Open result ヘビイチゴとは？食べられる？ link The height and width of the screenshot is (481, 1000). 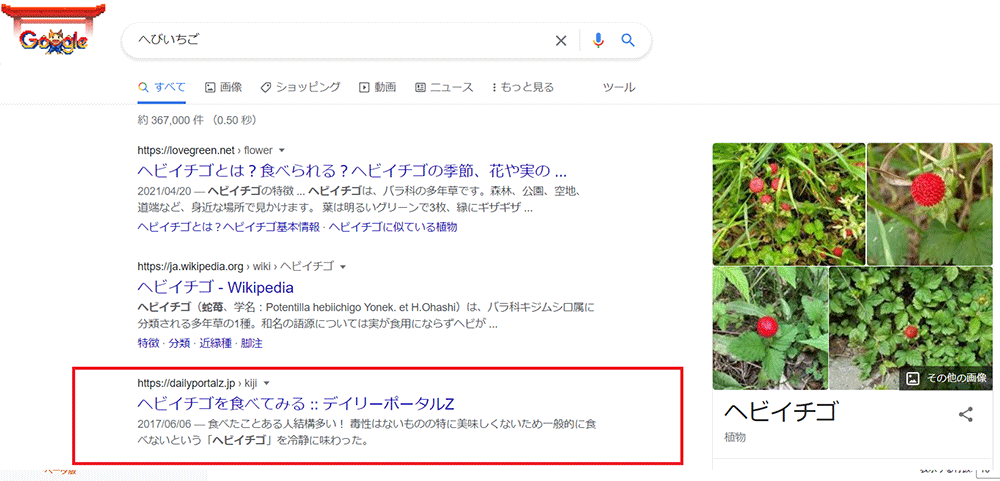coord(352,171)
